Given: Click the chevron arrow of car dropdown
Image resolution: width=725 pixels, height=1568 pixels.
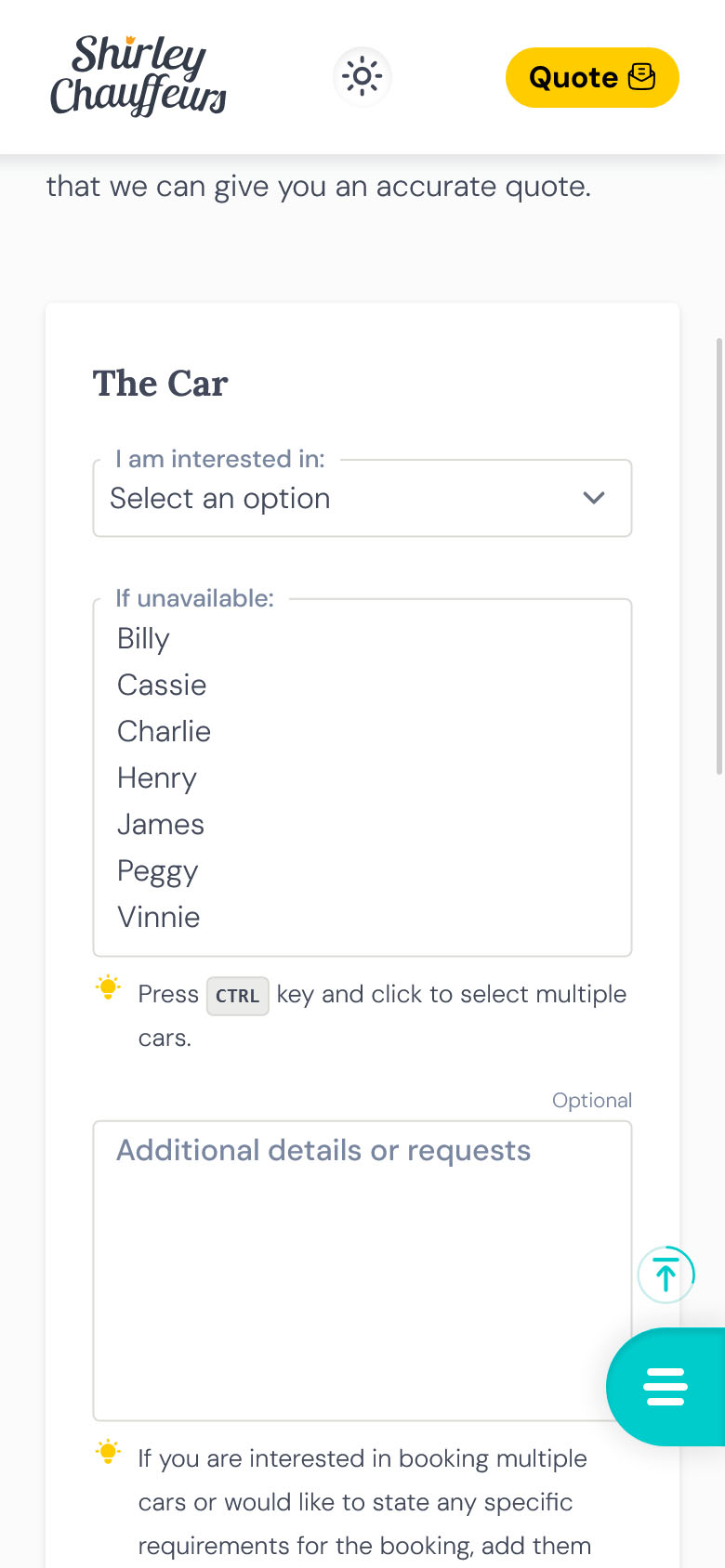Looking at the screenshot, I should pyautogui.click(x=594, y=499).
